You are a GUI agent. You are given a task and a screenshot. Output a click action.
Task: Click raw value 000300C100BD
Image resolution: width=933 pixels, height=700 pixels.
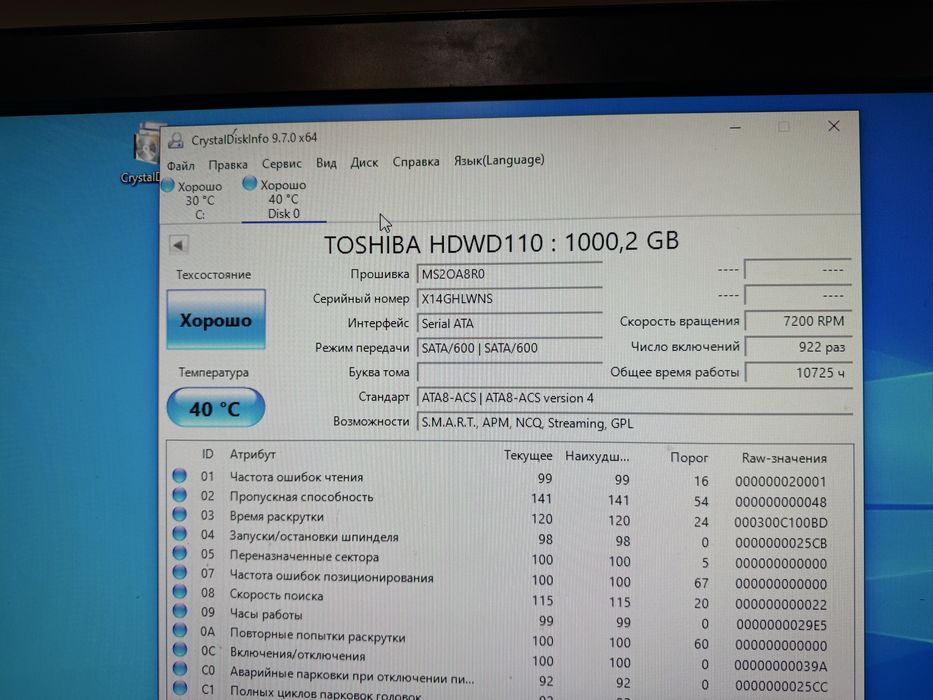pyautogui.click(x=781, y=523)
